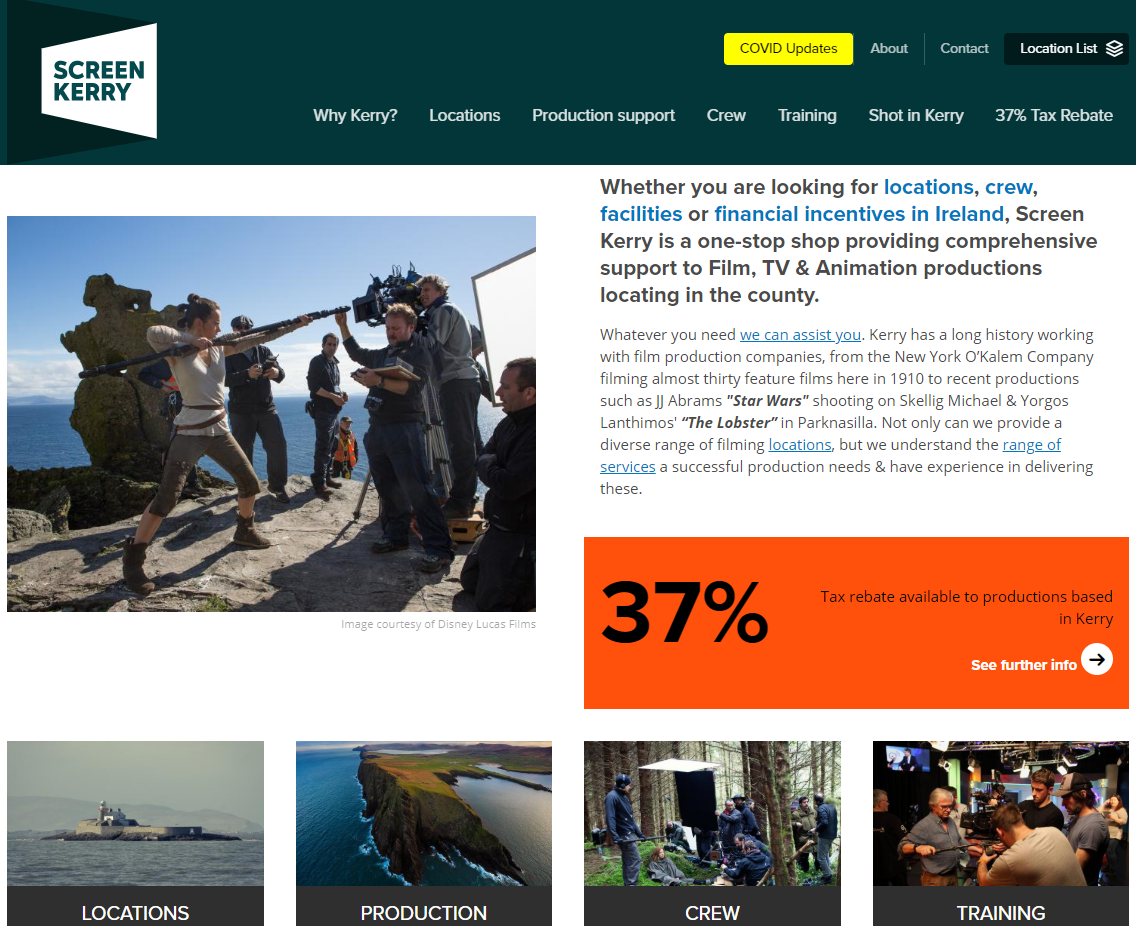Open the Shot in Kerry menu item
Image resolution: width=1136 pixels, height=926 pixels.
tap(916, 115)
